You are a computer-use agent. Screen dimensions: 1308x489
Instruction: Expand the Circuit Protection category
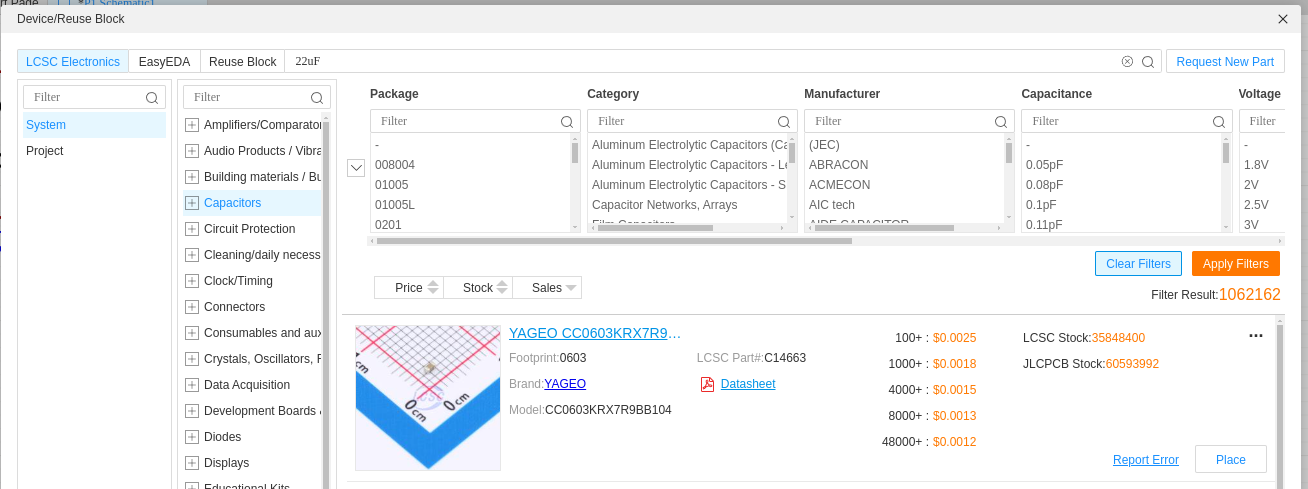click(192, 229)
